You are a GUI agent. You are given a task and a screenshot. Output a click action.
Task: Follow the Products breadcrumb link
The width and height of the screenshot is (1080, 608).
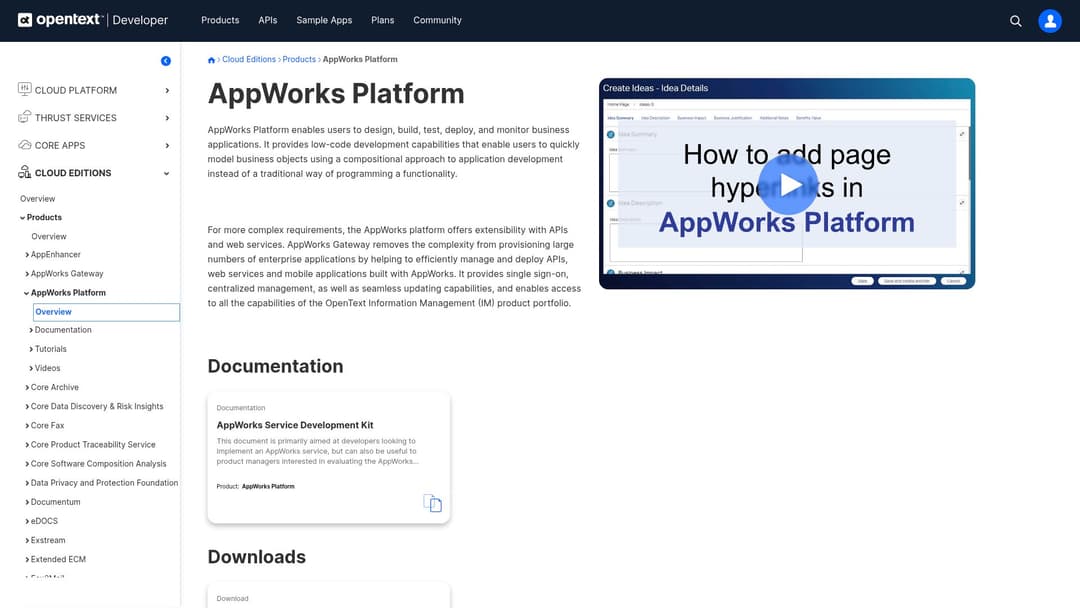coord(299,59)
